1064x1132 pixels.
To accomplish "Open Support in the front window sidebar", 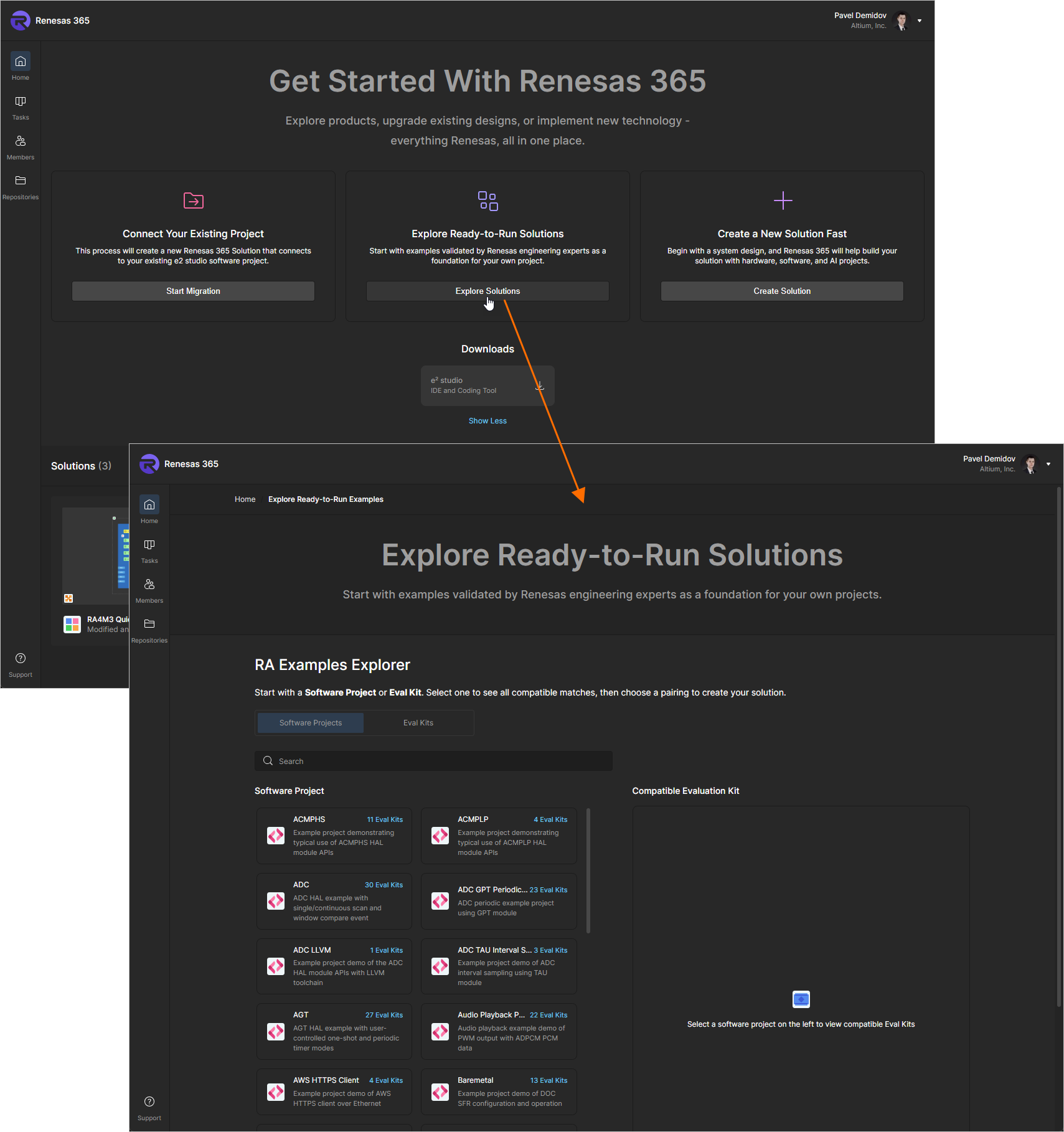I will 149,1108.
